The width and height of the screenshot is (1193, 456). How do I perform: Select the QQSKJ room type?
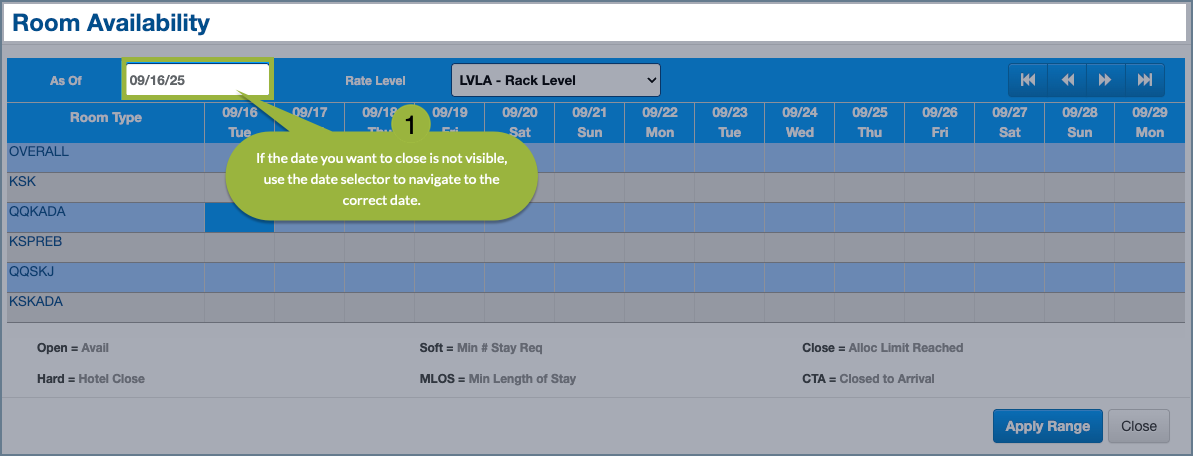(x=32, y=272)
